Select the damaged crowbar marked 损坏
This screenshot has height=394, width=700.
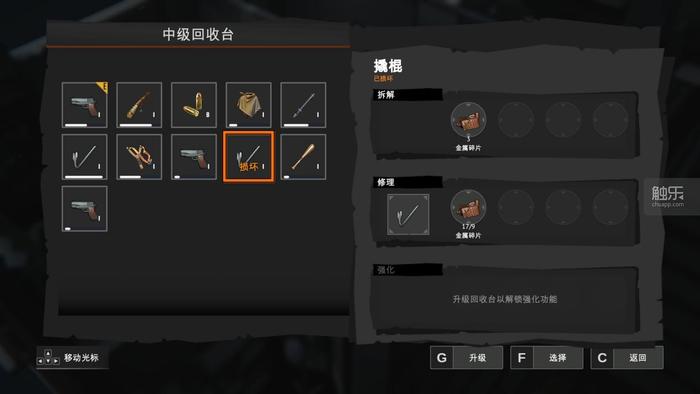(249, 157)
